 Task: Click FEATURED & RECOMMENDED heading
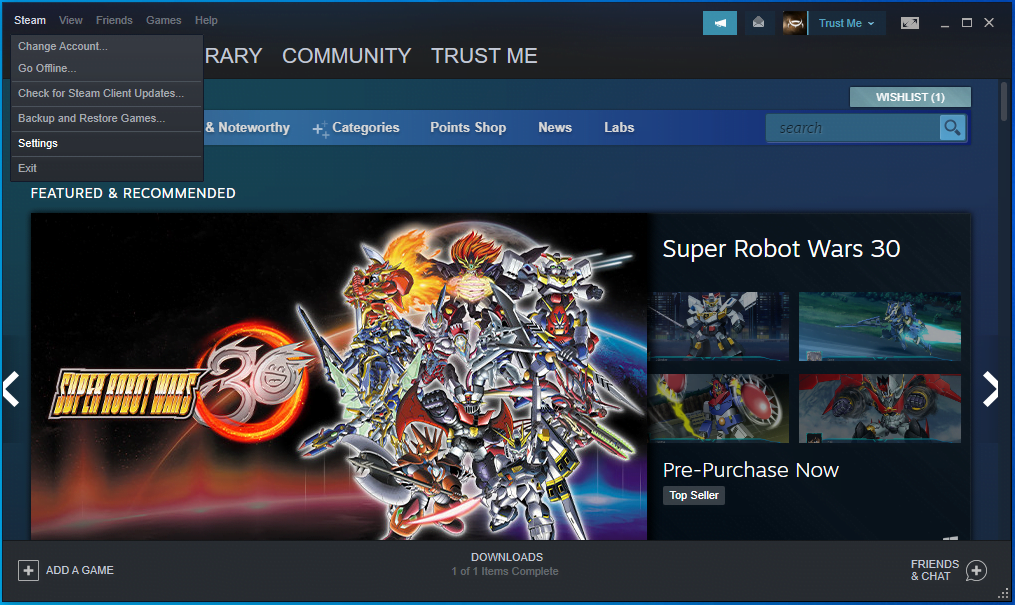point(133,193)
